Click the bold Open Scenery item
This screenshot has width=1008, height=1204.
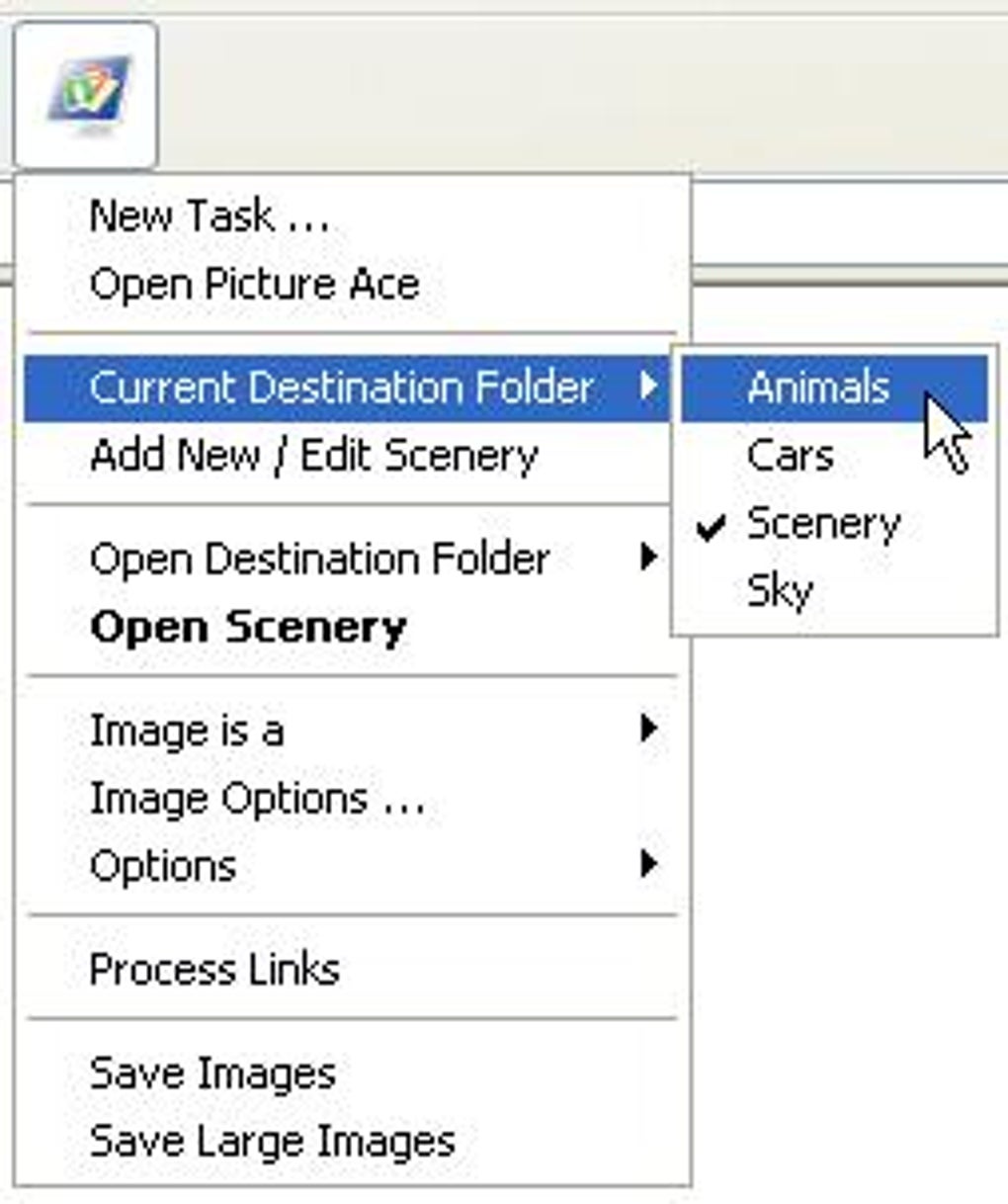click(x=248, y=628)
